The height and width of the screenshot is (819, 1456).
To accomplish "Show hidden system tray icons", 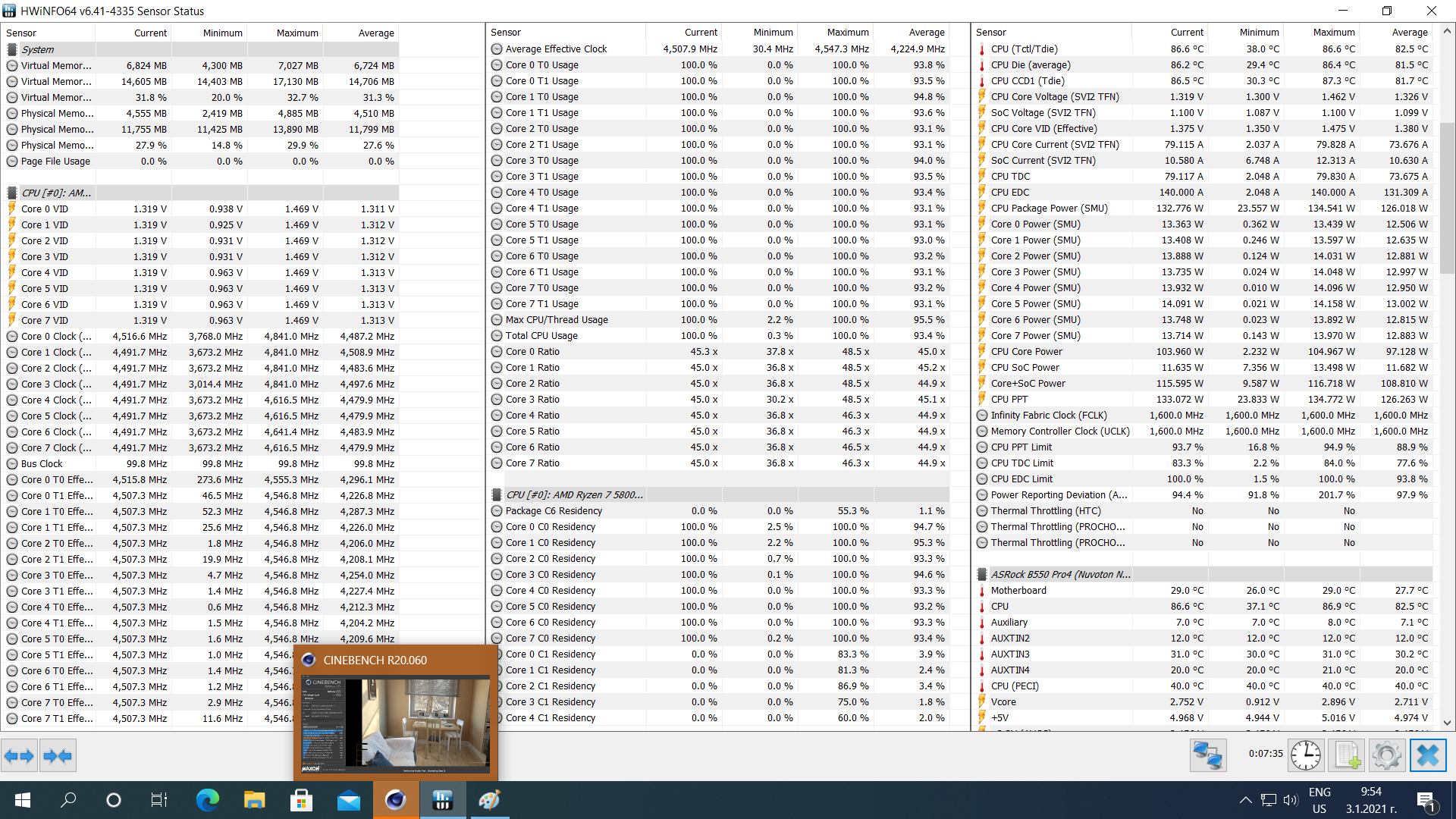I will [x=1245, y=800].
